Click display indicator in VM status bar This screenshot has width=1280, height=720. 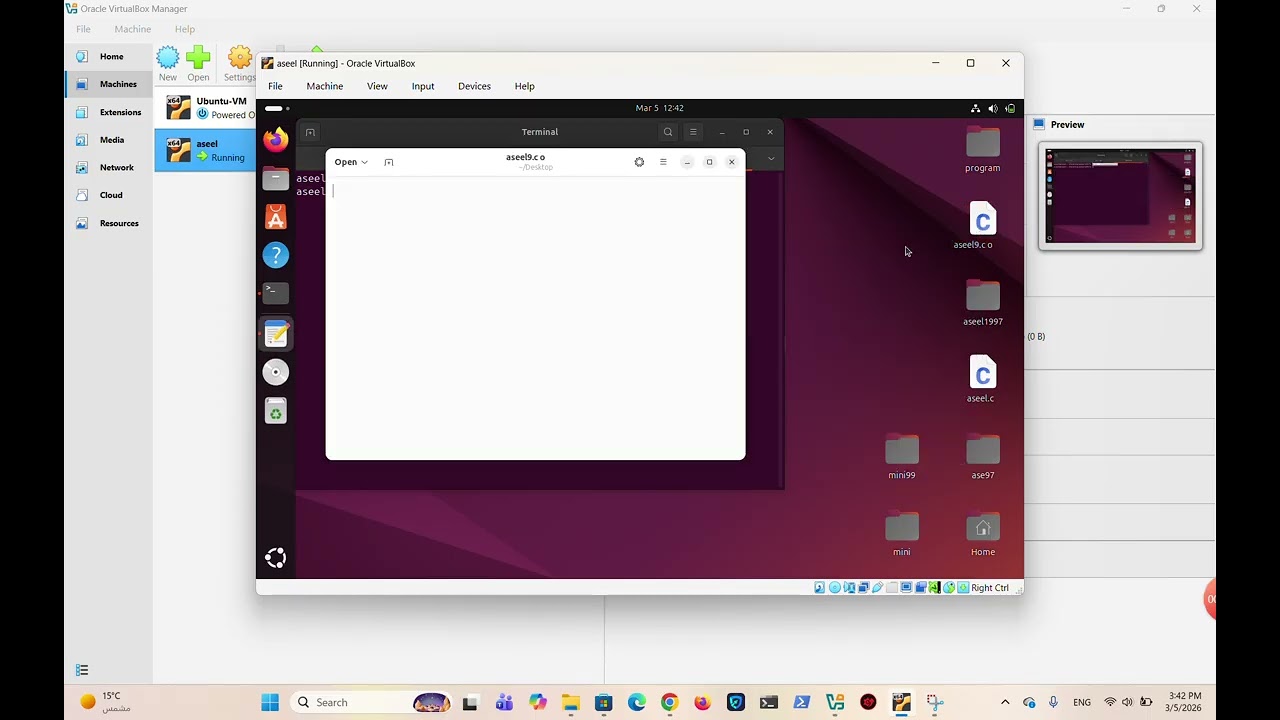coord(906,588)
